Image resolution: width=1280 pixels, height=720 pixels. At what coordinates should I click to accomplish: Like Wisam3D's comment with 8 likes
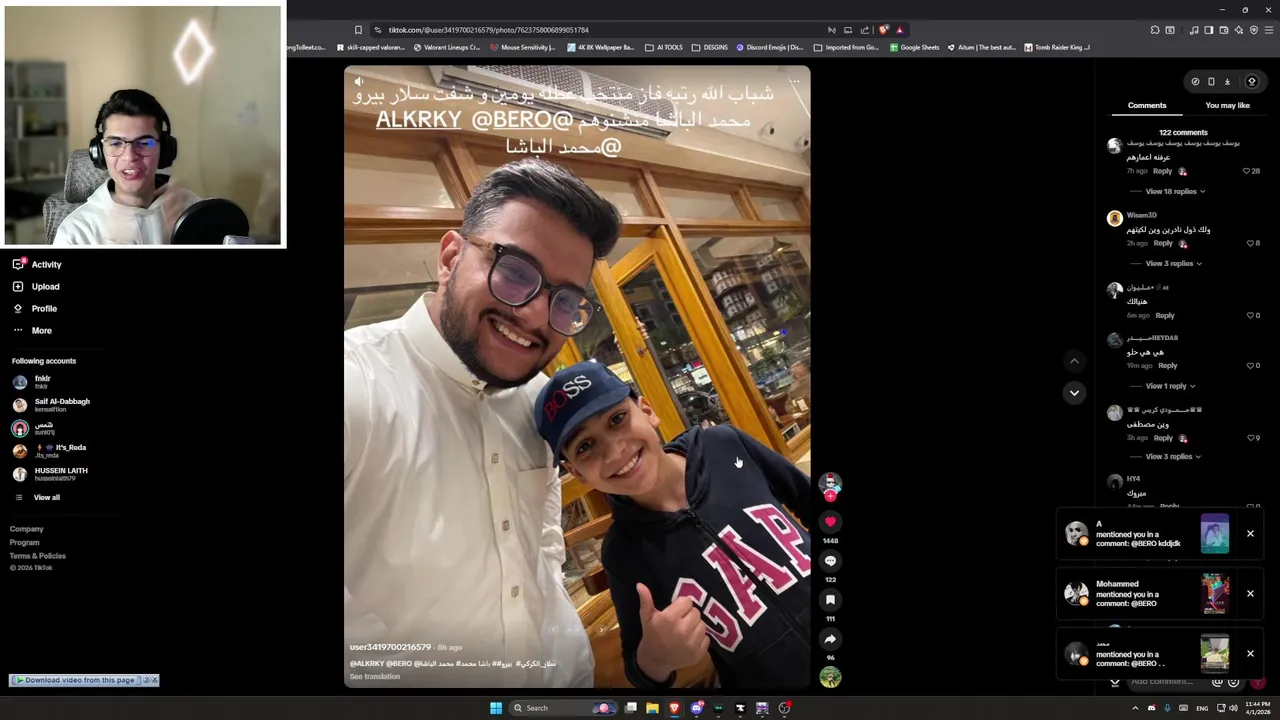coord(1250,243)
